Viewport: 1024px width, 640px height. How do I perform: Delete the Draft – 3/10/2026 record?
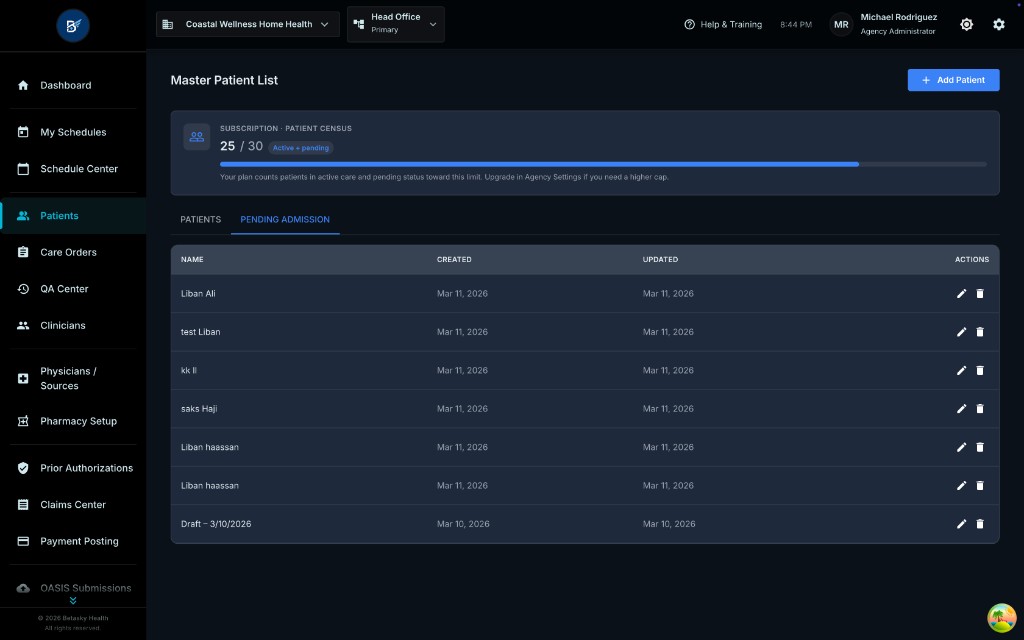(980, 524)
